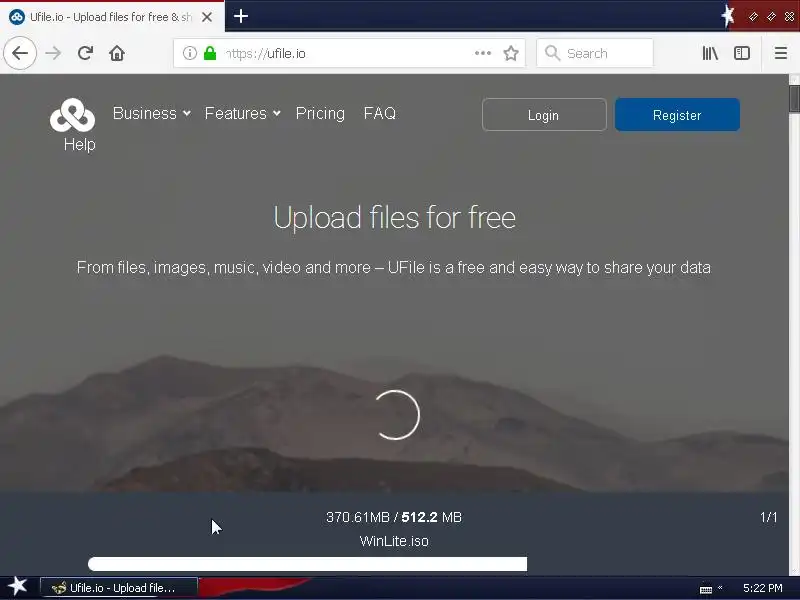800x600 pixels.
Task: Click the Upload files for free heading
Action: coord(394,218)
